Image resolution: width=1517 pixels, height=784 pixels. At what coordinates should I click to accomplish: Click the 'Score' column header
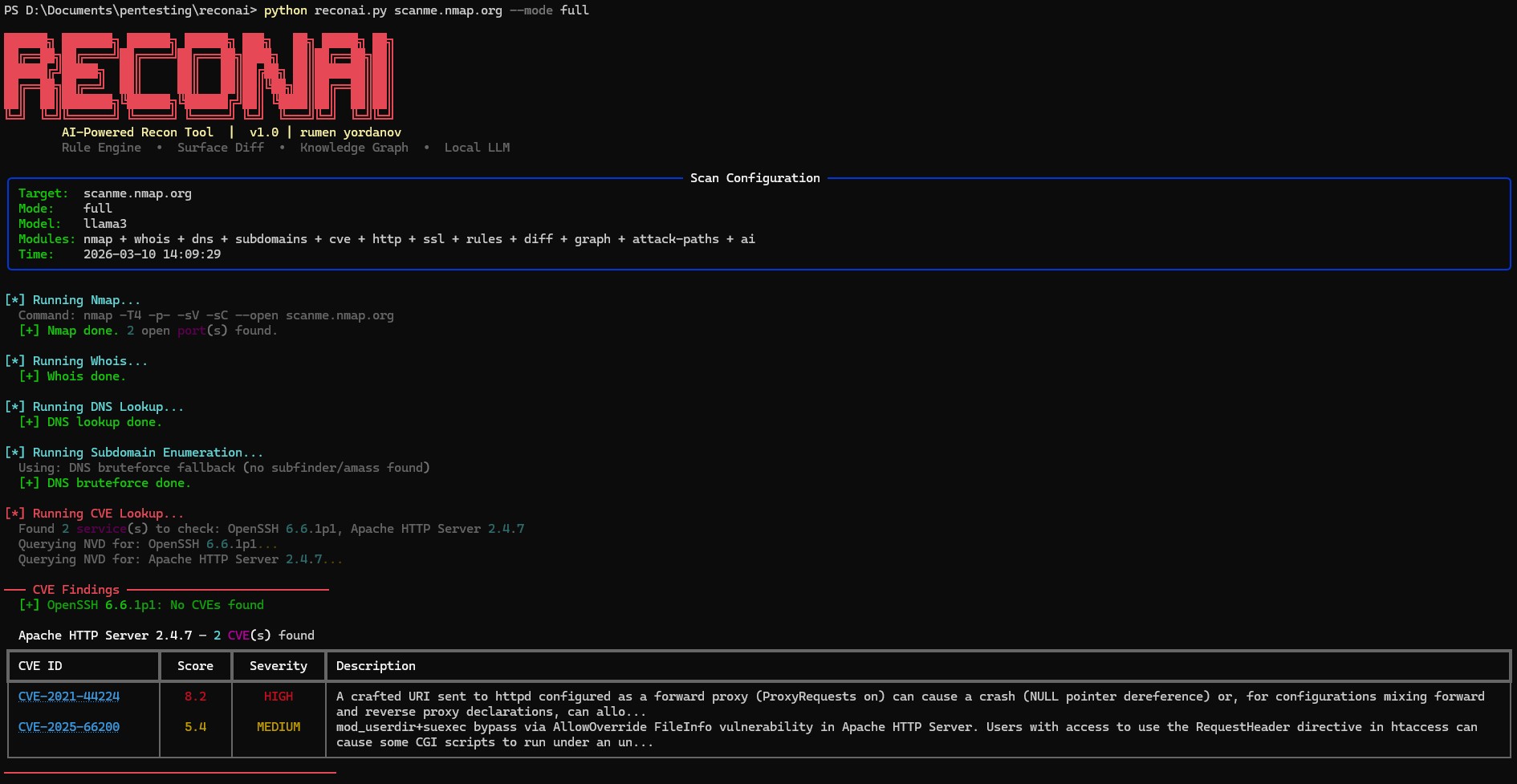click(195, 666)
